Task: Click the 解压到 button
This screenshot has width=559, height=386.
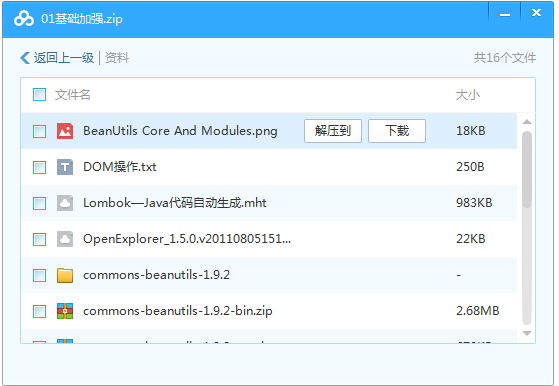Action: click(333, 131)
